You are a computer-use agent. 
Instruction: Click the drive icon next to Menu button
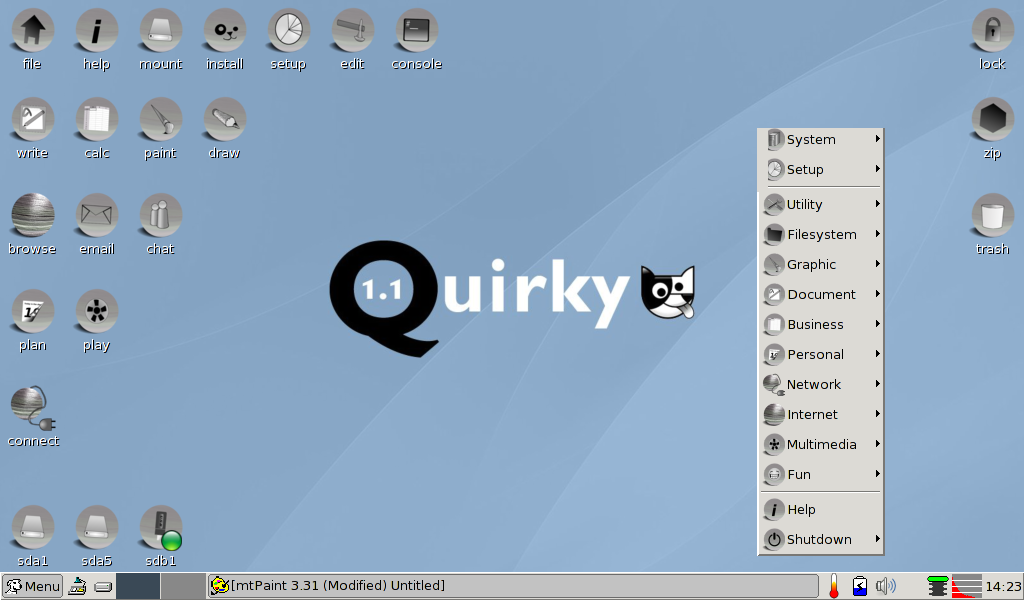pyautogui.click(x=103, y=586)
